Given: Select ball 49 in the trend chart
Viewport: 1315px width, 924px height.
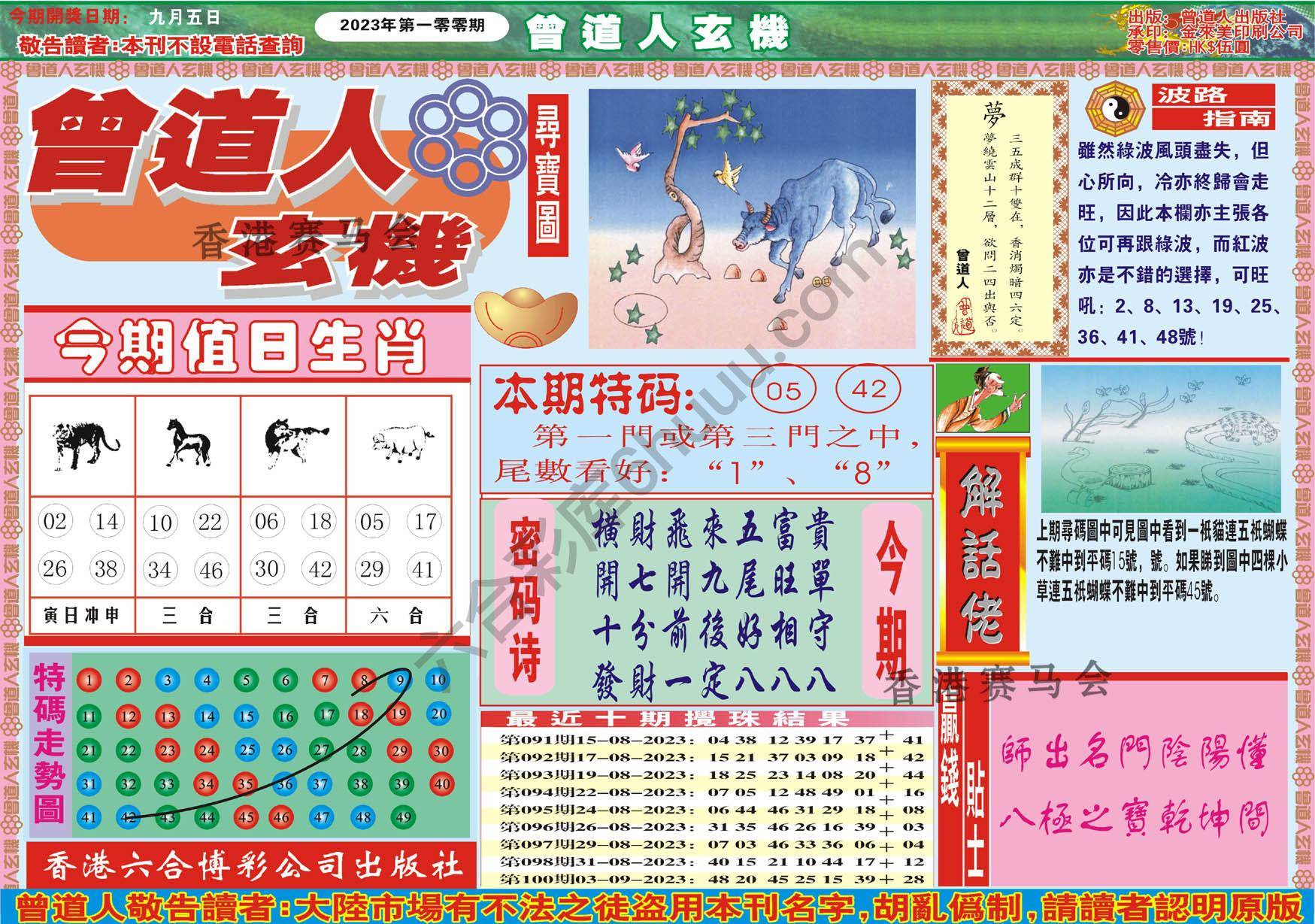Looking at the screenshot, I should pos(403,817).
